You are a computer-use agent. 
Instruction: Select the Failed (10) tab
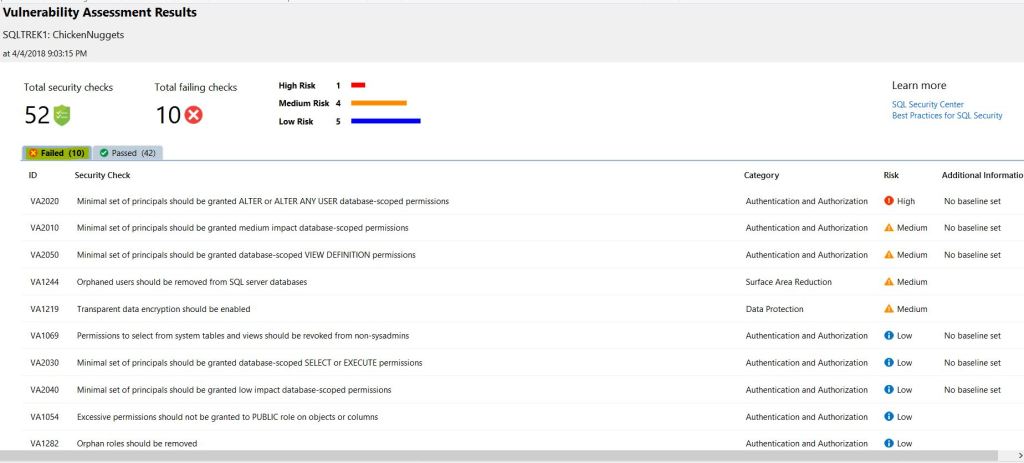point(56,153)
